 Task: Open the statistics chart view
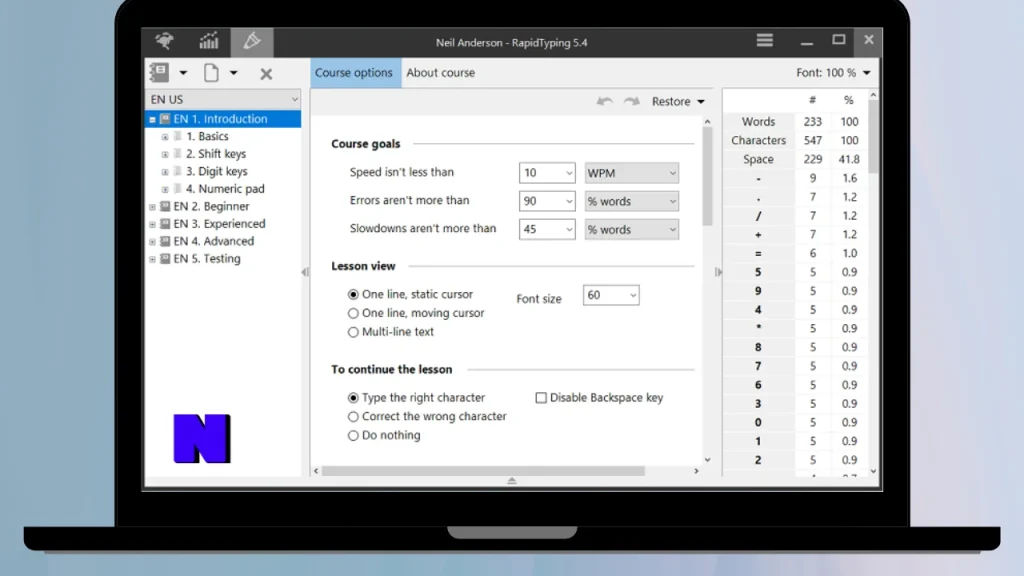click(209, 41)
